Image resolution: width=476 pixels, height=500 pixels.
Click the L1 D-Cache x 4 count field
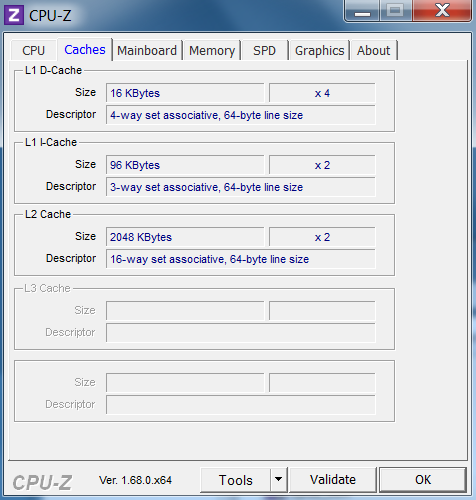tap(322, 93)
